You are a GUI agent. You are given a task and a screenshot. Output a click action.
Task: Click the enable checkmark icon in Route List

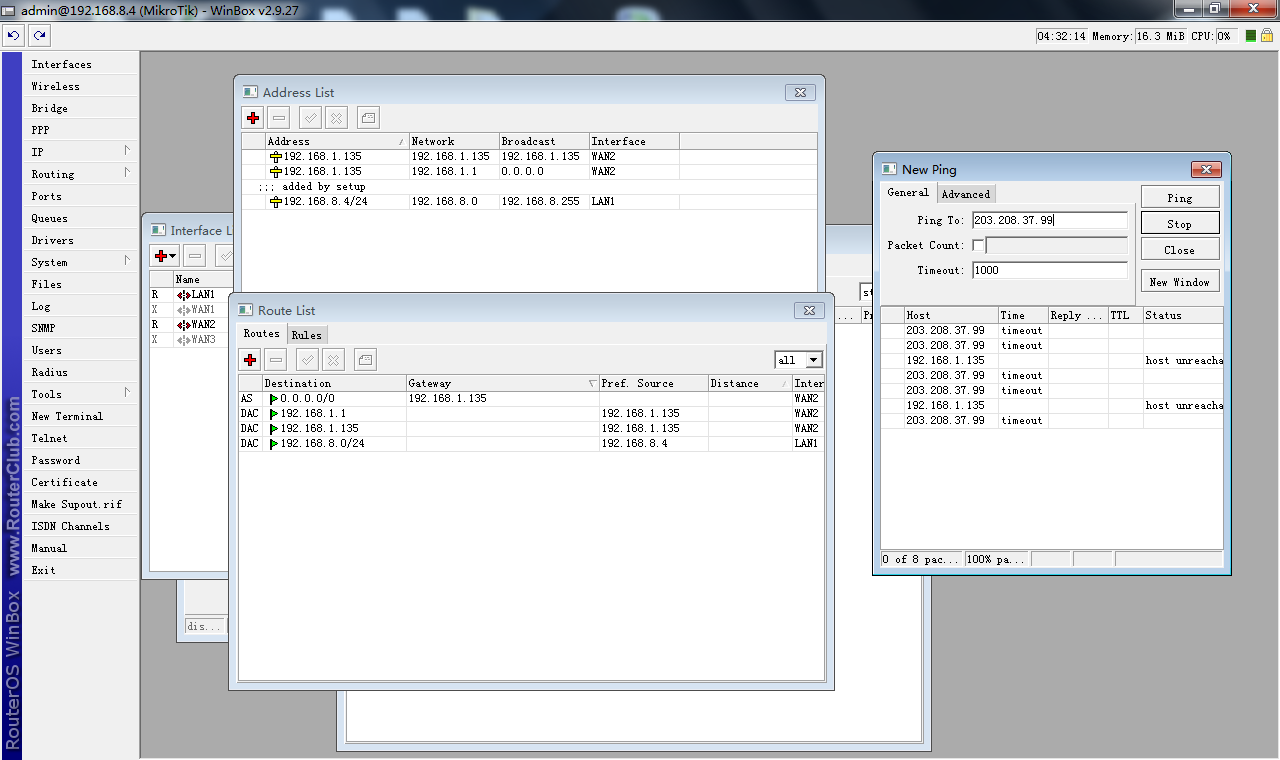pyautogui.click(x=308, y=360)
